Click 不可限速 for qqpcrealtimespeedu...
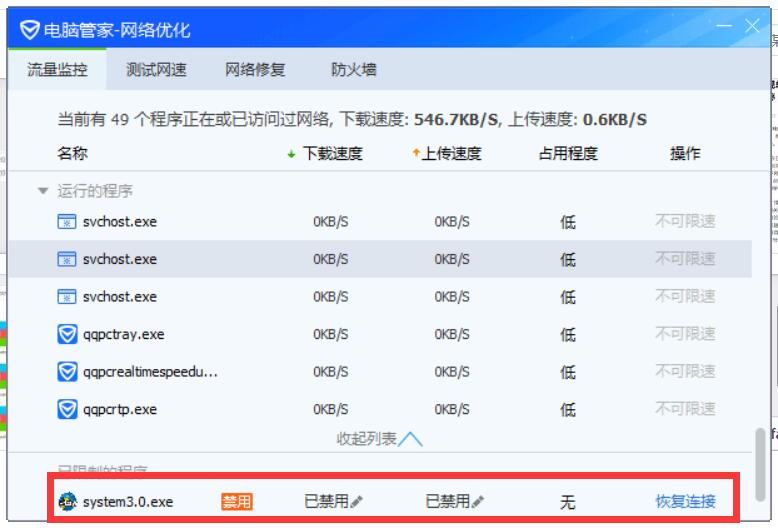The image size is (778, 528). [x=685, y=371]
